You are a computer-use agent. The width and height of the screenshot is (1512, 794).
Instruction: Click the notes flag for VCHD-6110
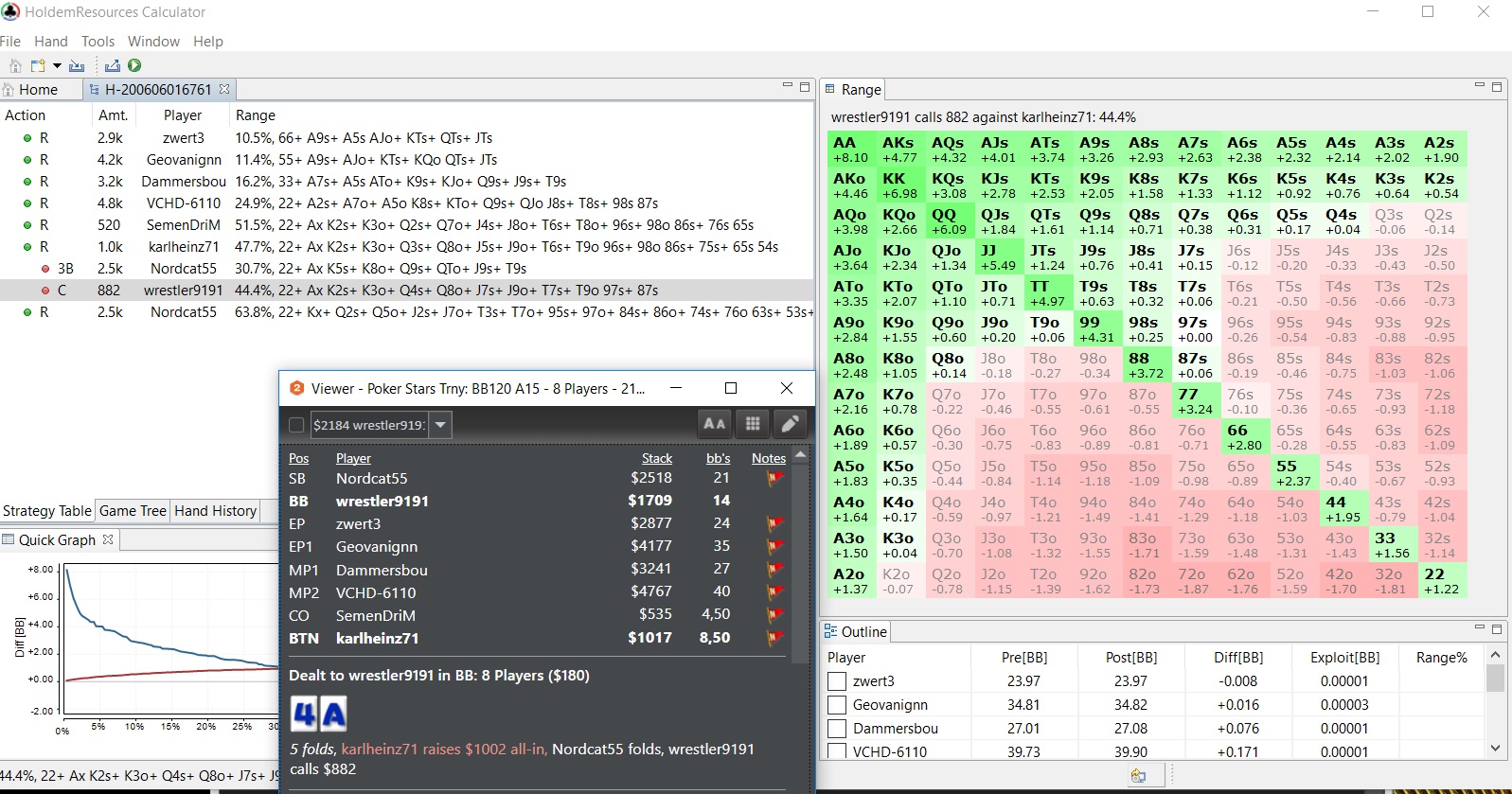774,592
